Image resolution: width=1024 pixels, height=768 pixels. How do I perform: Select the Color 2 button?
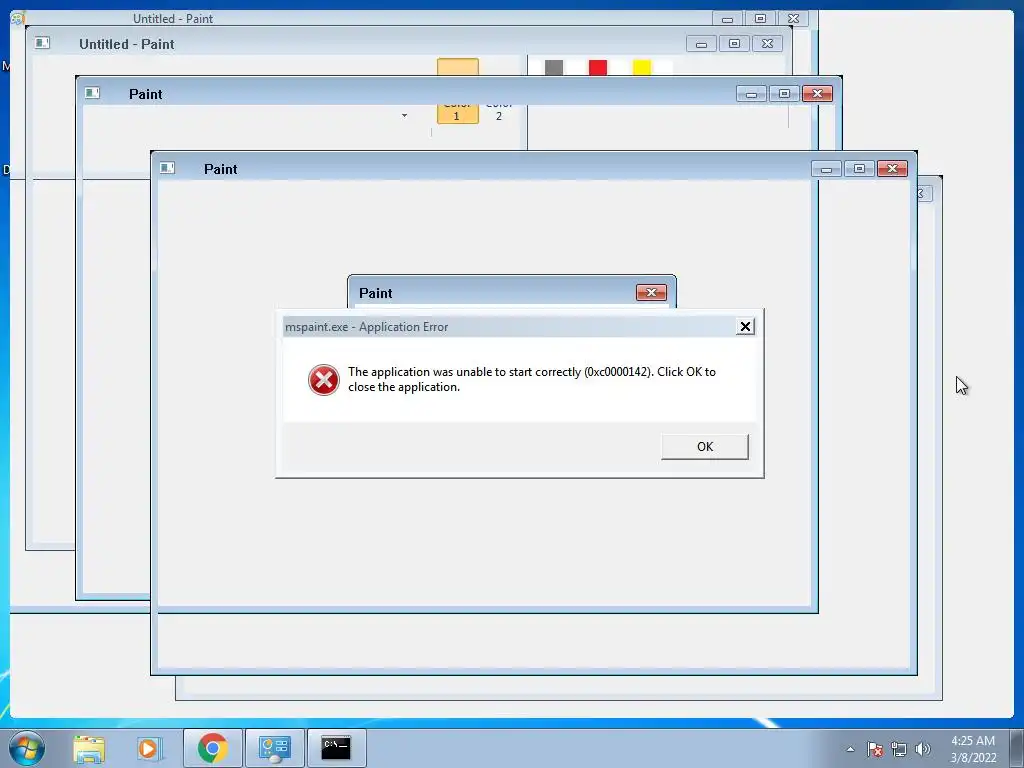pos(499,110)
